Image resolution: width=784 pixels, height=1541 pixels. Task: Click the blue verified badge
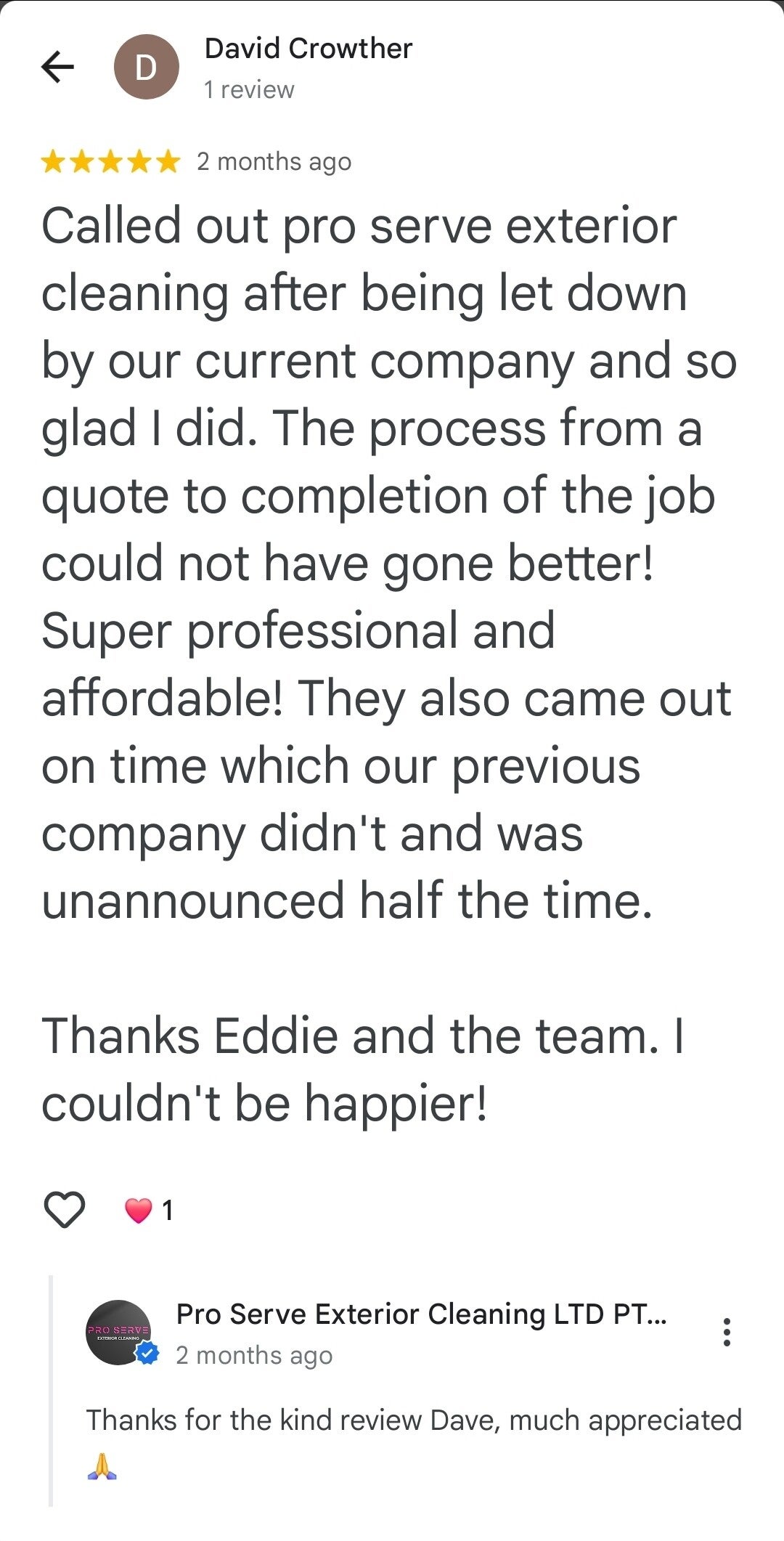click(x=148, y=1354)
